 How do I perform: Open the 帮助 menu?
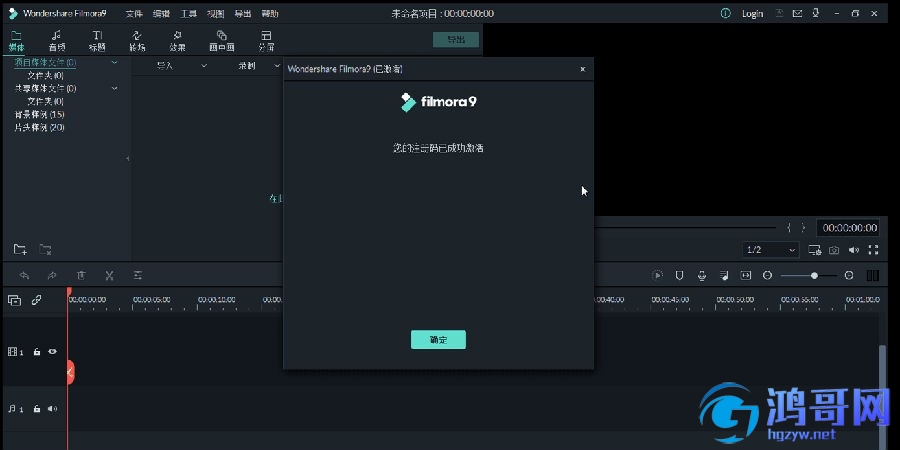pos(270,13)
